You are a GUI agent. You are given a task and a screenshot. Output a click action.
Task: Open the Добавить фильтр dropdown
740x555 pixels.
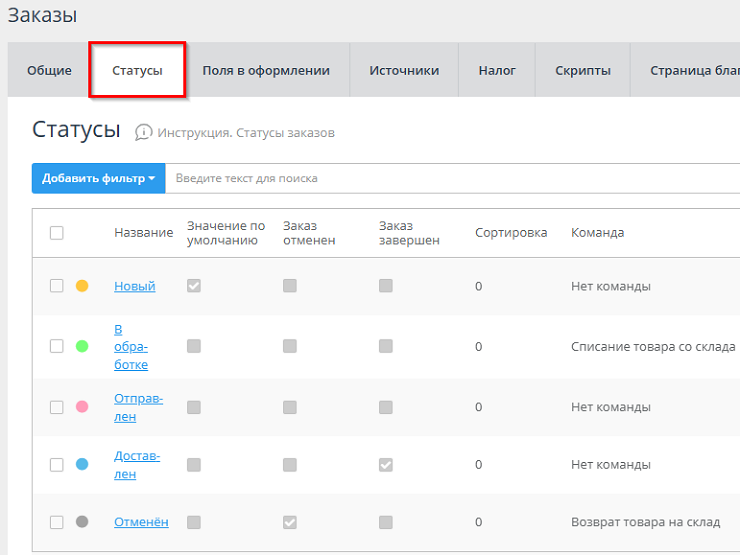(x=99, y=179)
